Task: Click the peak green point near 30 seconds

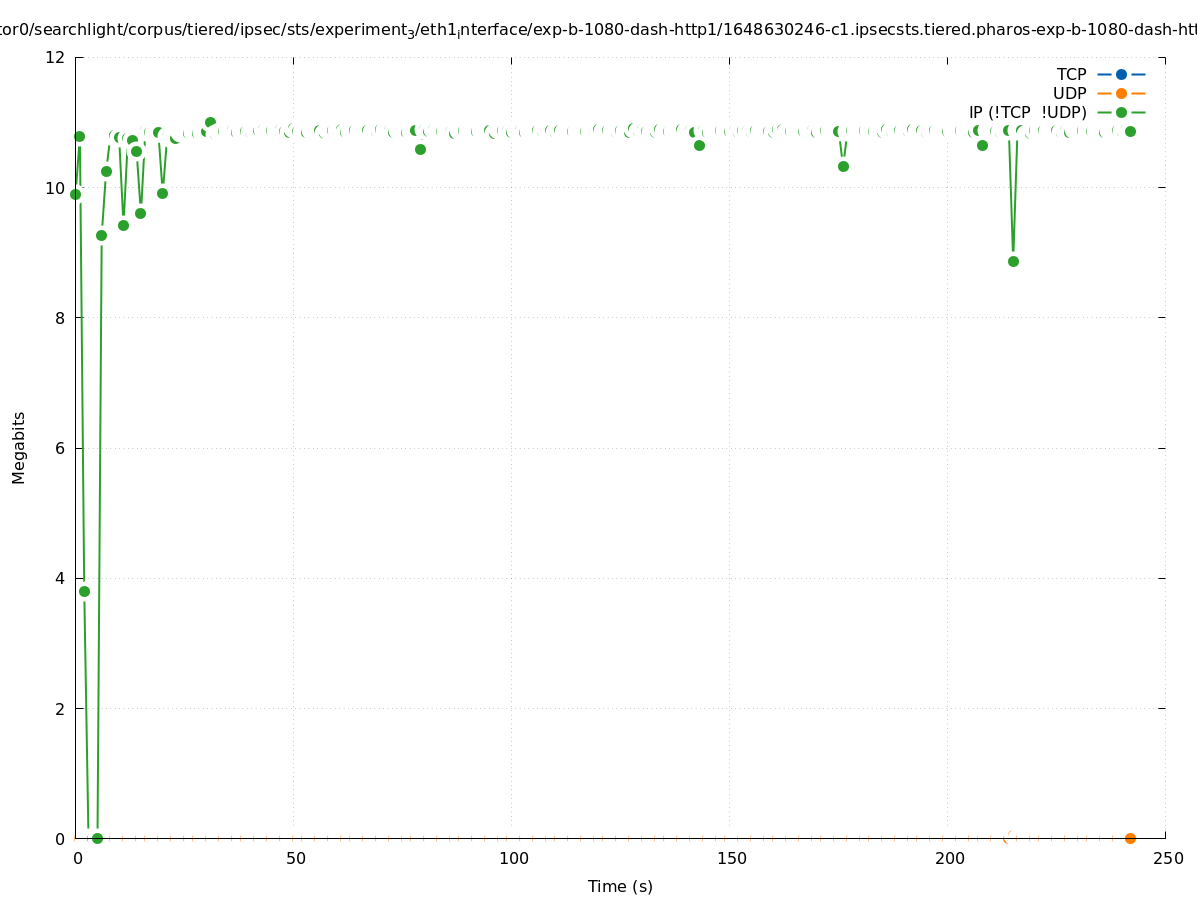Action: [x=210, y=122]
